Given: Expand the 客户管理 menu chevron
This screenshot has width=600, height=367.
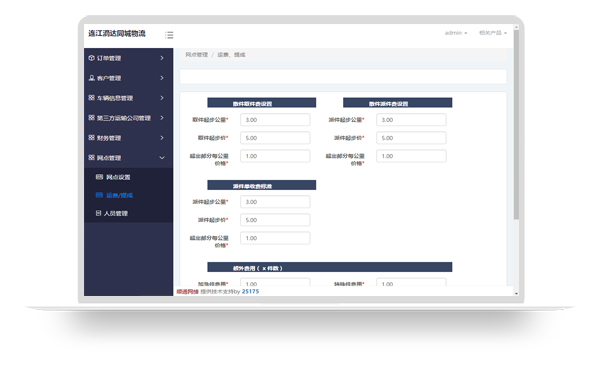Looking at the screenshot, I should (x=162, y=78).
